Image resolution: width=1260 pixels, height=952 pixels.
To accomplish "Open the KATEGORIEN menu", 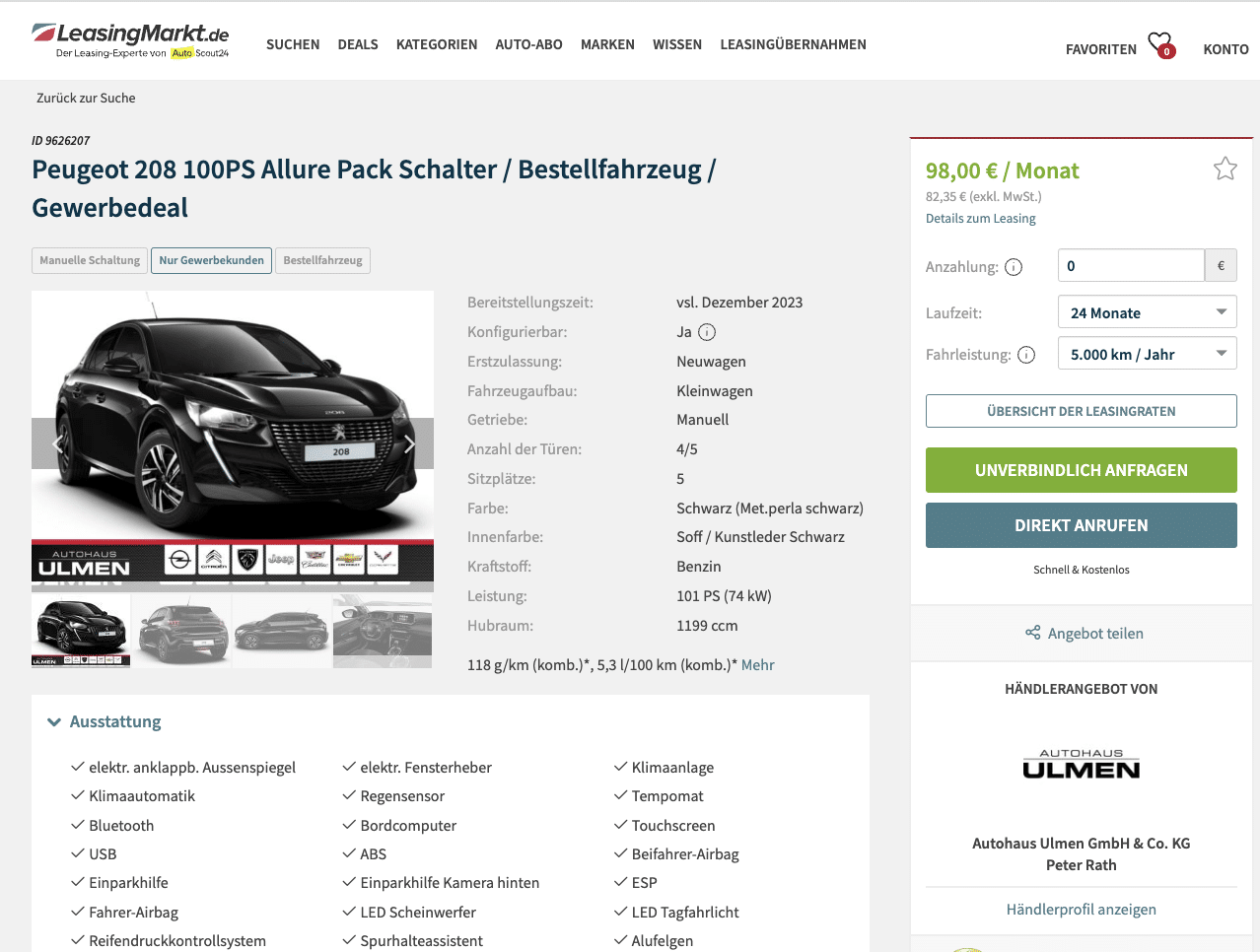I will pos(437,44).
